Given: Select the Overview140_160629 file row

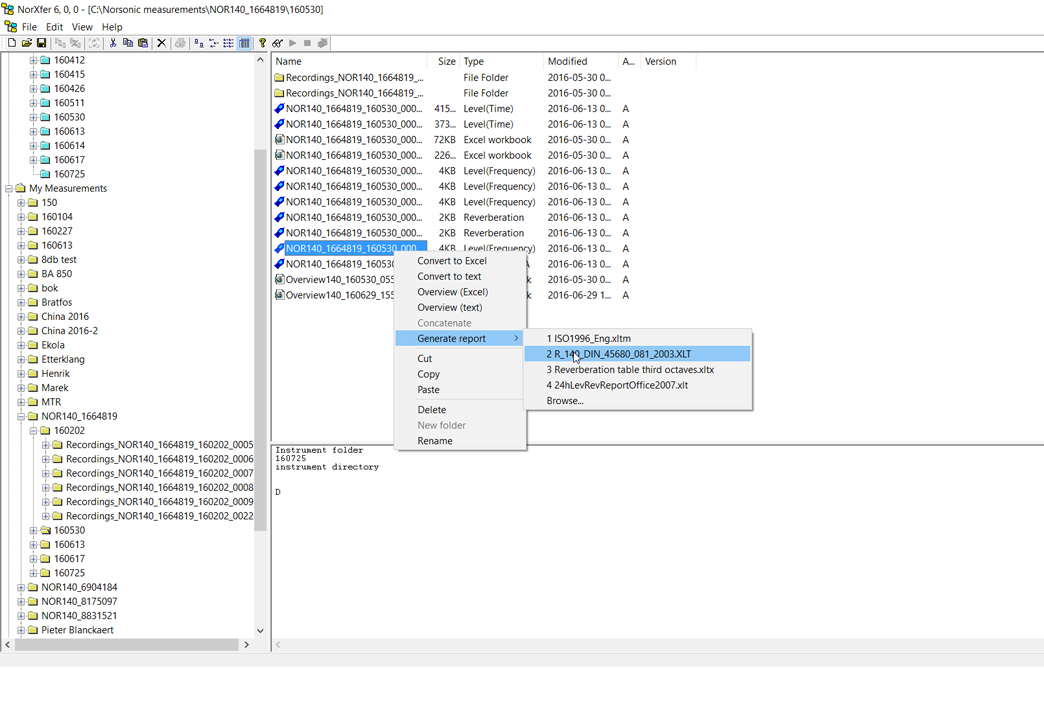Looking at the screenshot, I should point(340,295).
